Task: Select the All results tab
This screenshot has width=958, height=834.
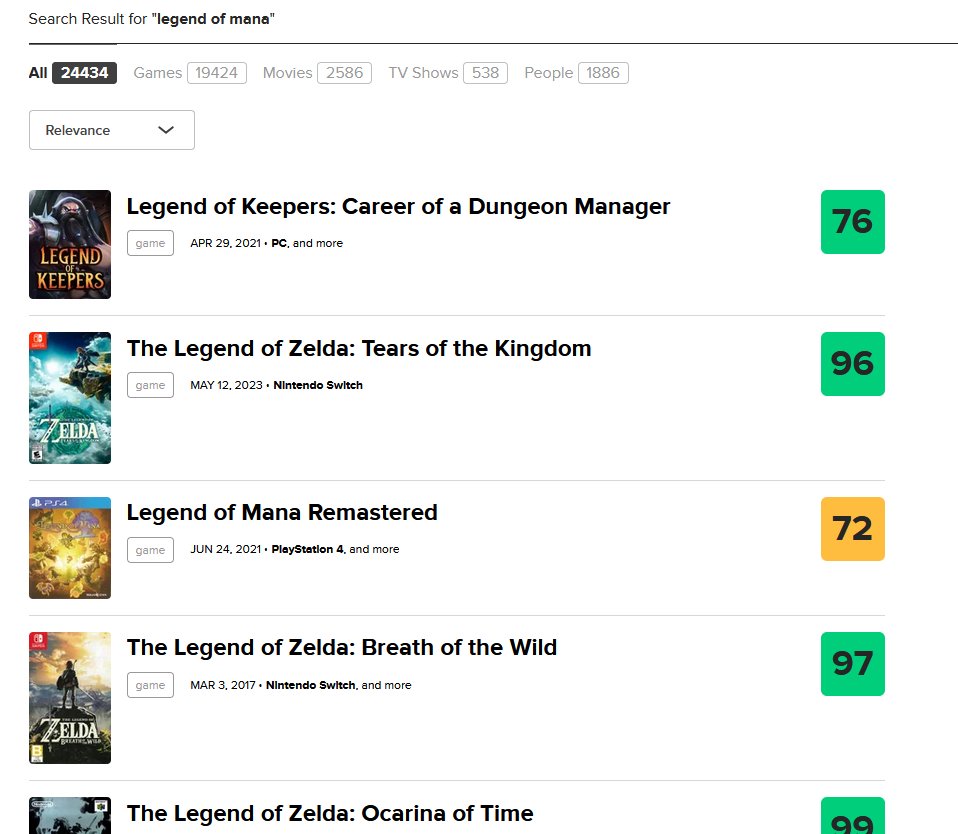Action: (x=37, y=72)
